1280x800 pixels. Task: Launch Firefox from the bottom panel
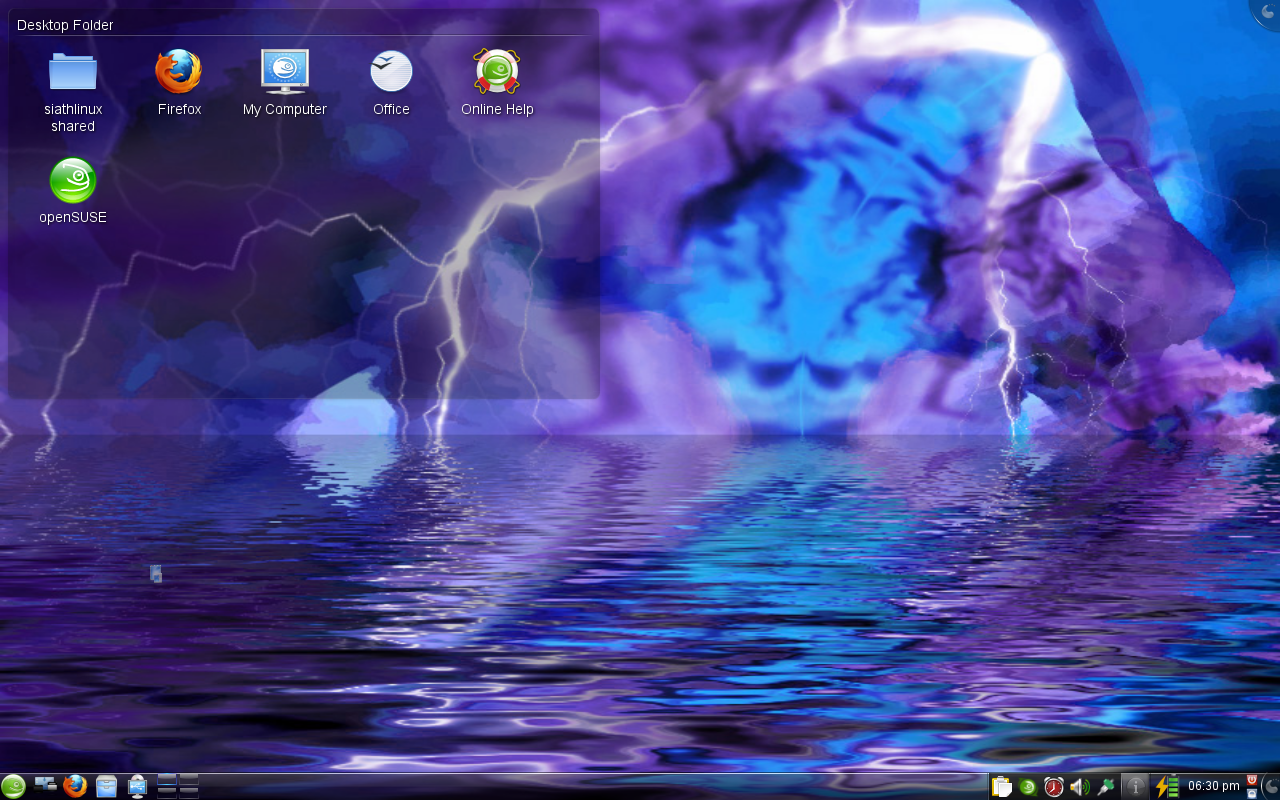coord(75,786)
